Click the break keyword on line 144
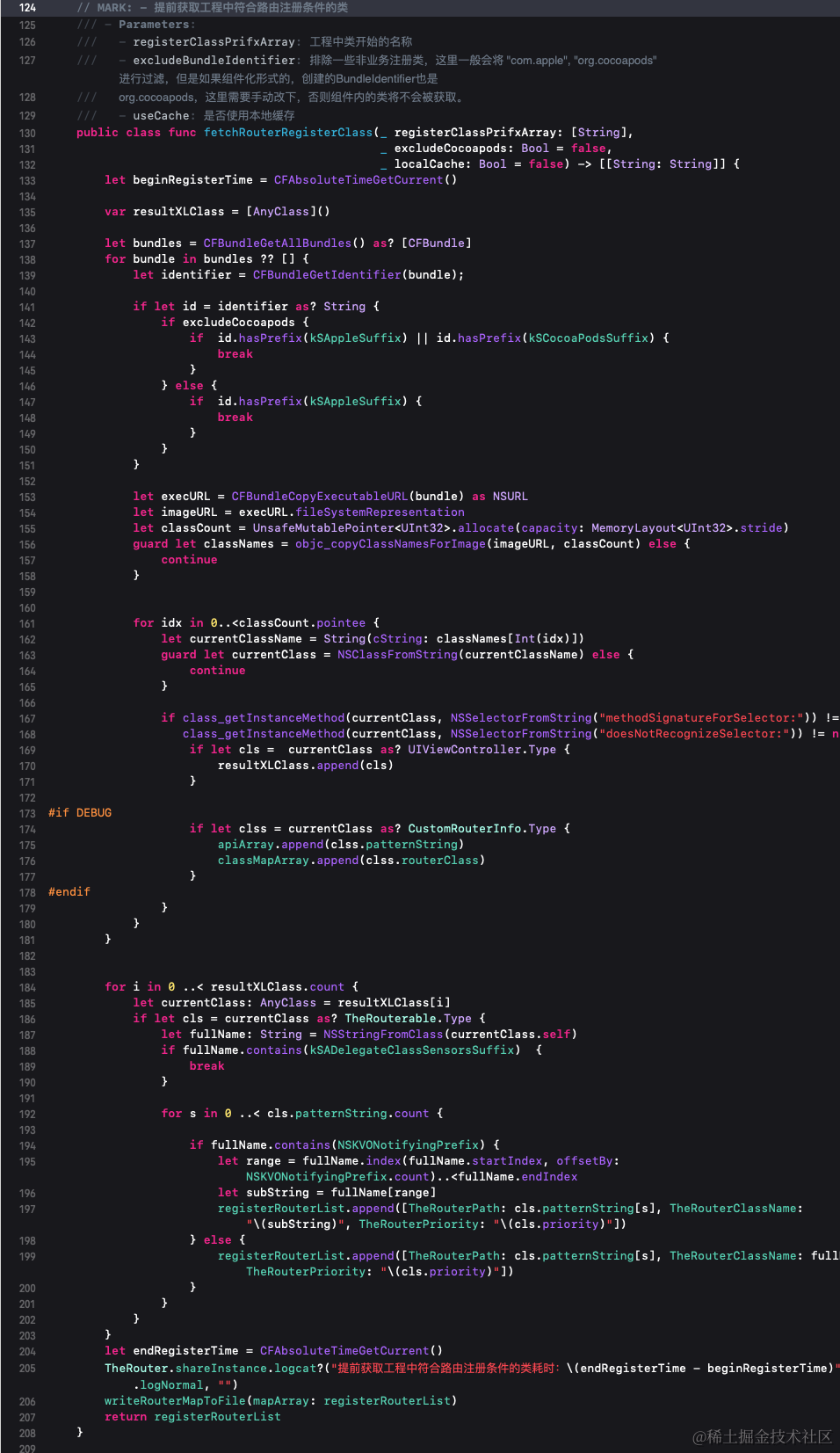This screenshot has height=1453, width=840. coord(235,354)
